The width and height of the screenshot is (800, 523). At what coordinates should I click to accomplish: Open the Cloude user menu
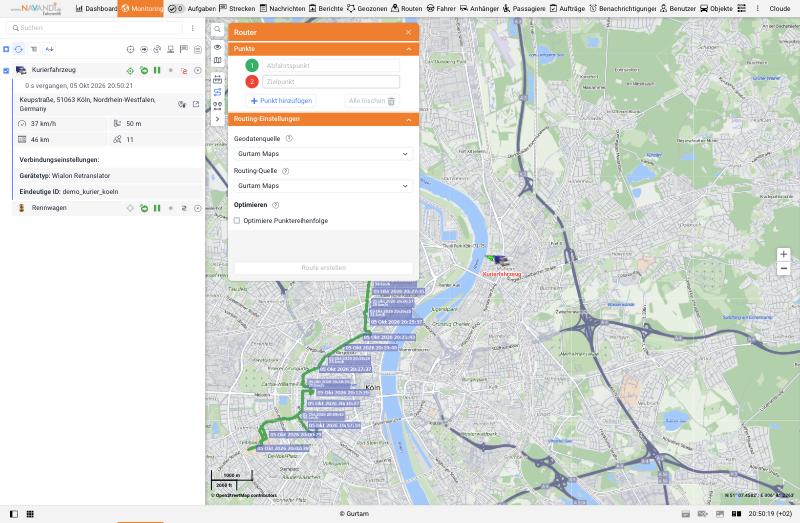tap(780, 9)
